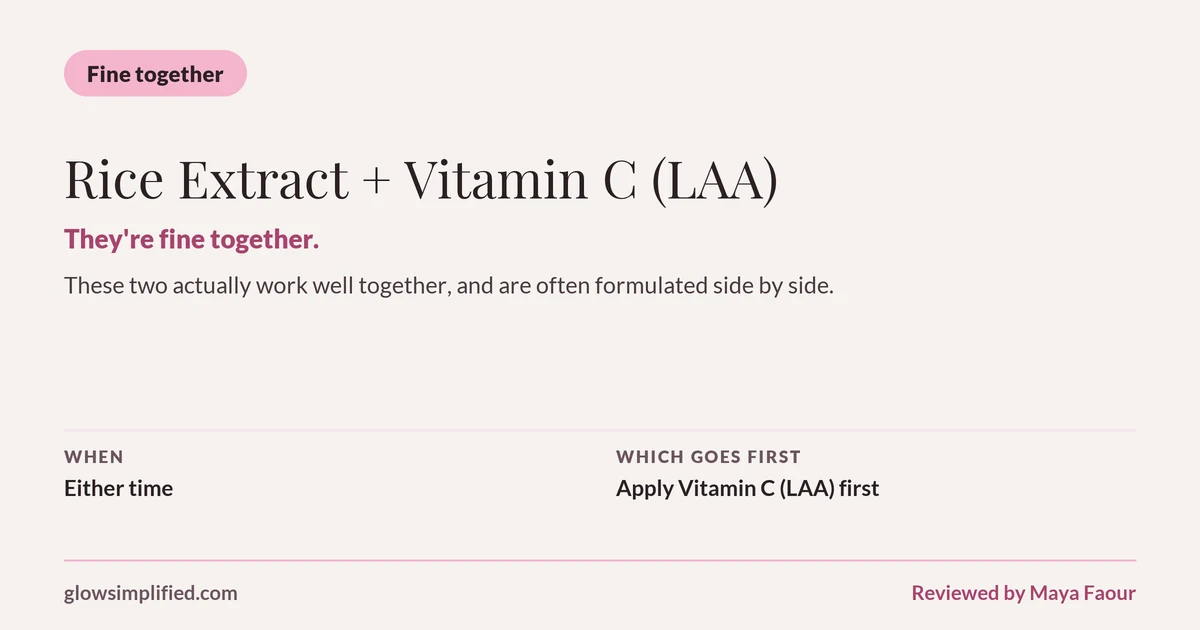Select the "Either time" value
Image resolution: width=1200 pixels, height=630 pixels.
[118, 489]
